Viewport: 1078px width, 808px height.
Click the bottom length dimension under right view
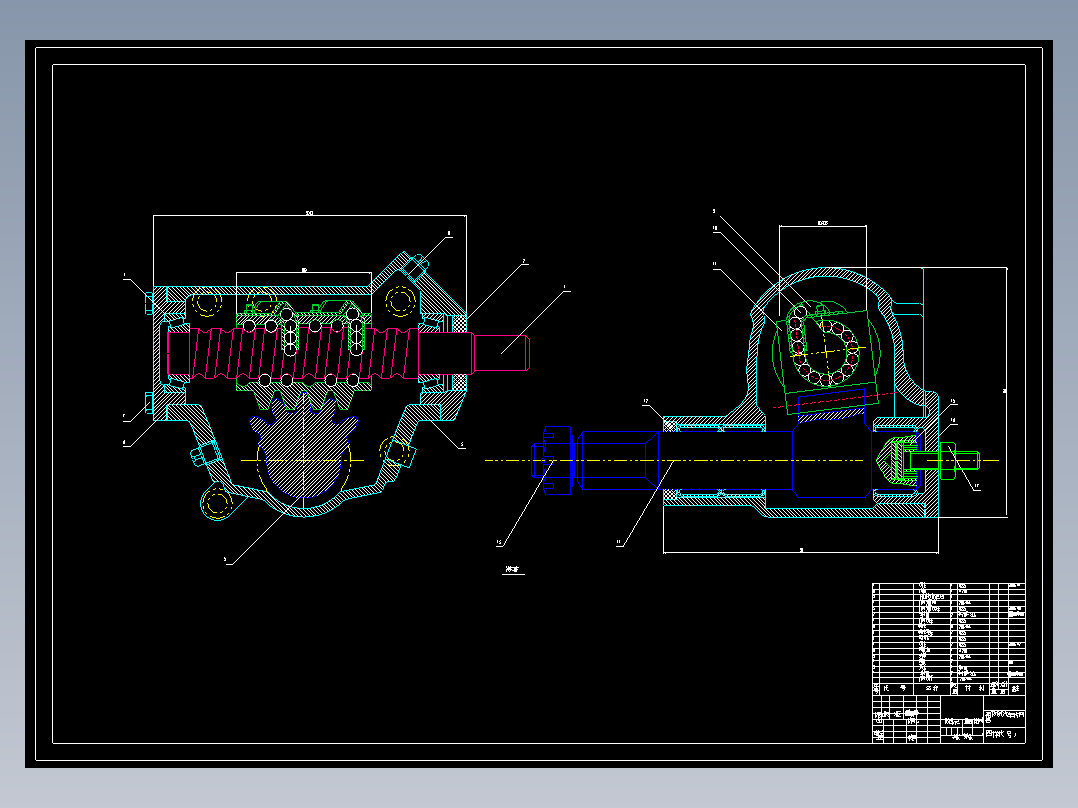point(801,550)
